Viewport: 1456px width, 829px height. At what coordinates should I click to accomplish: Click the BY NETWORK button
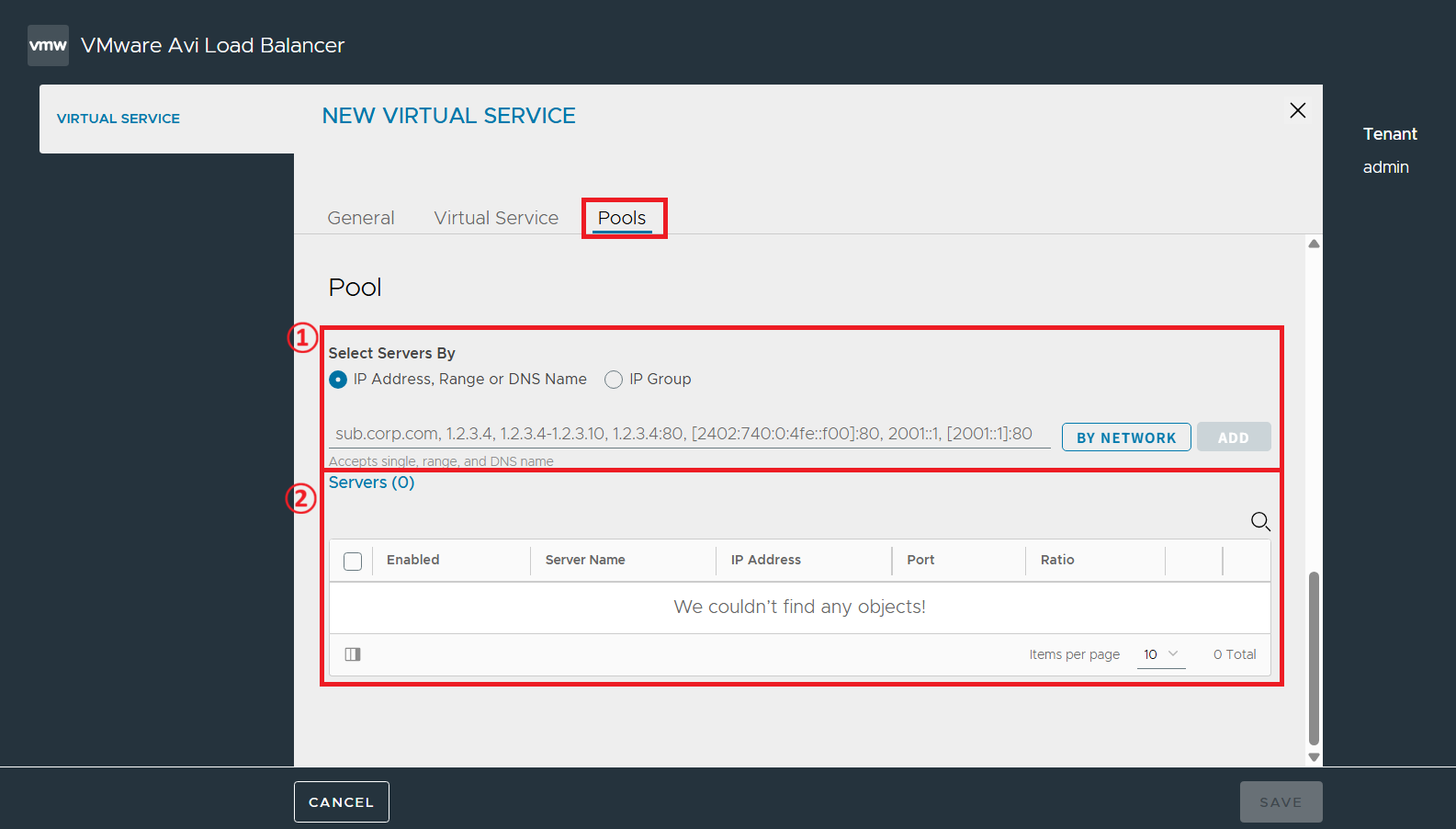[x=1126, y=437]
